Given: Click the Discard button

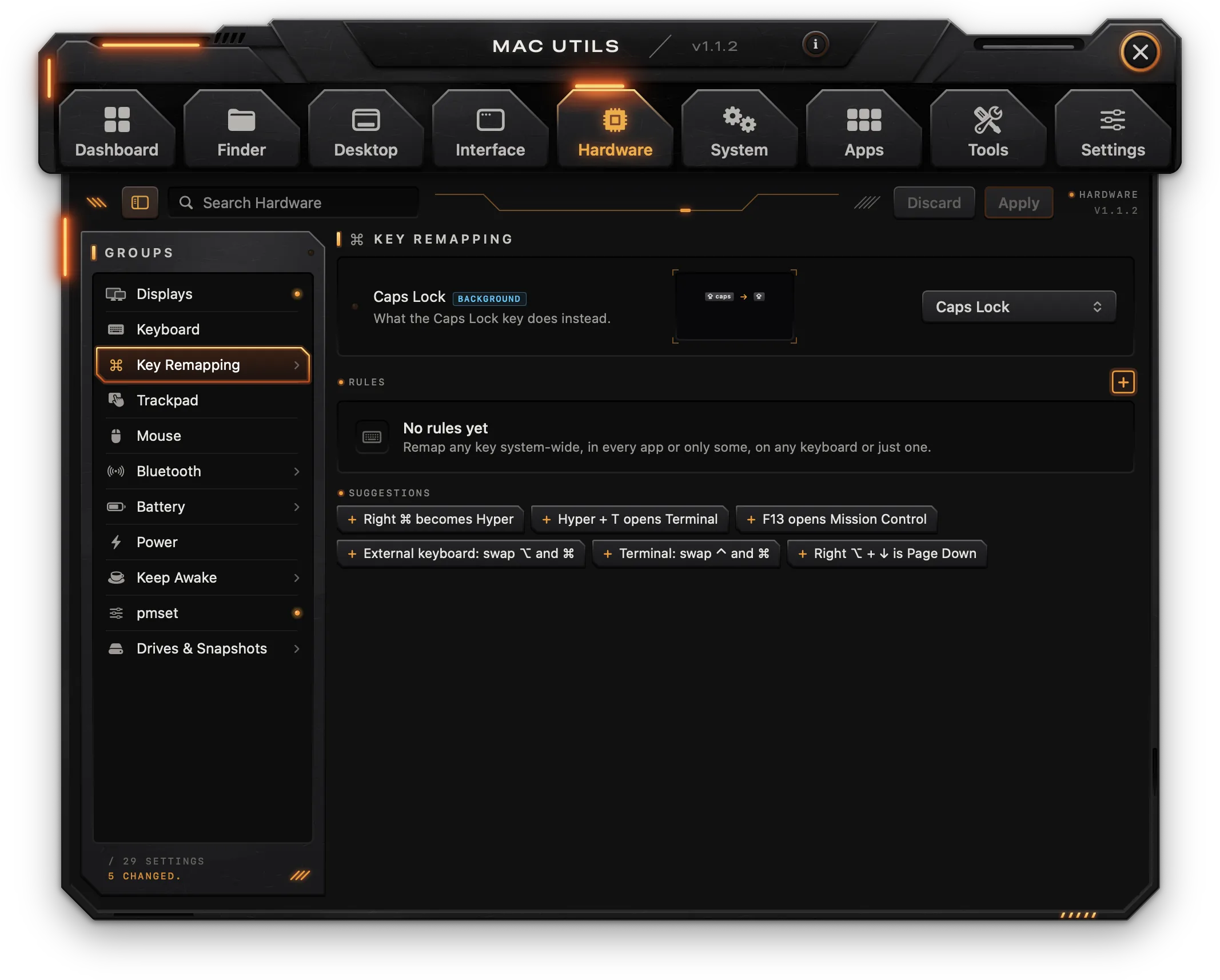Looking at the screenshot, I should point(934,202).
